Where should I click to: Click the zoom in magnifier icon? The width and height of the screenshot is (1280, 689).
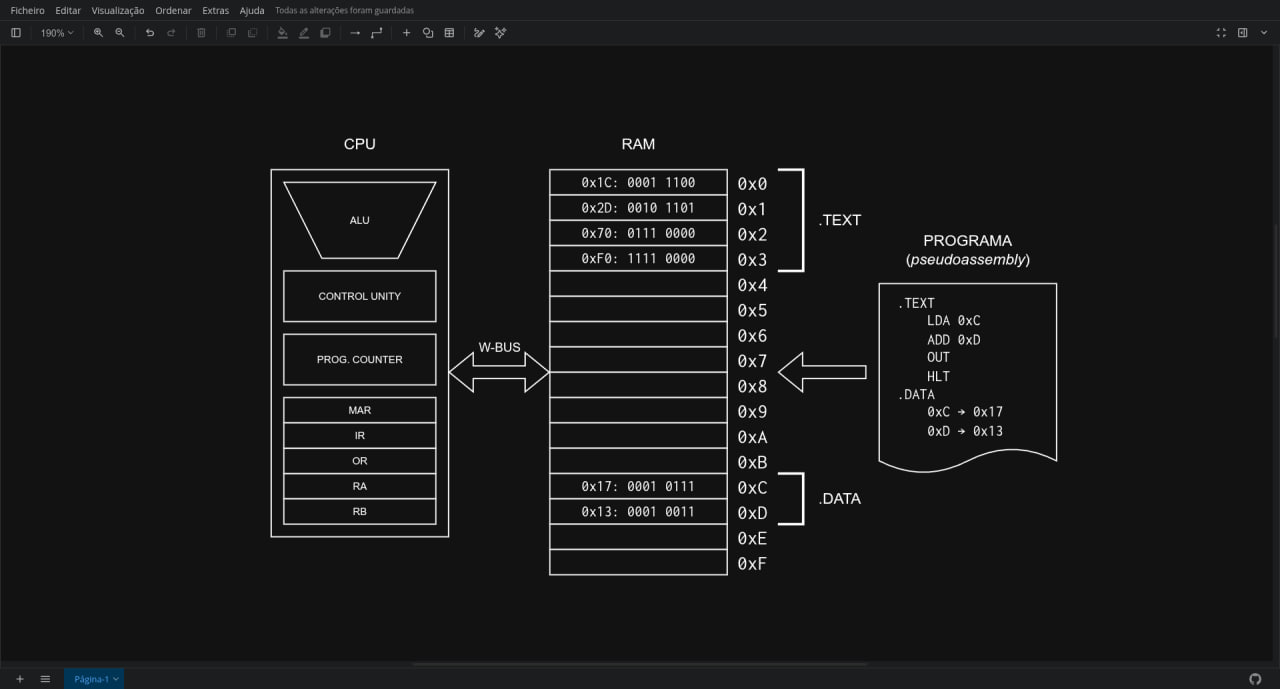point(98,33)
